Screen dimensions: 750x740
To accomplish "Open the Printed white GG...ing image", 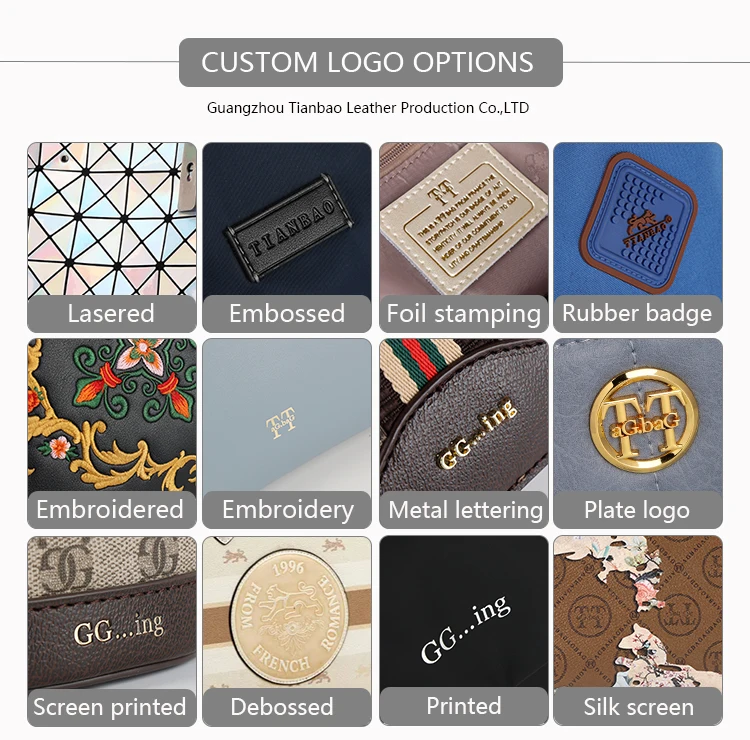I will coord(463,612).
